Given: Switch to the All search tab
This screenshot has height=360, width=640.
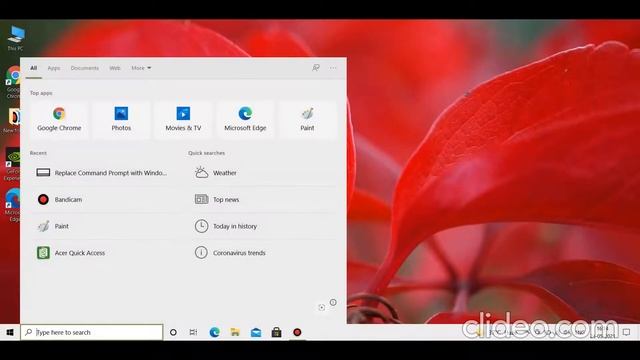Looking at the screenshot, I should (34, 68).
